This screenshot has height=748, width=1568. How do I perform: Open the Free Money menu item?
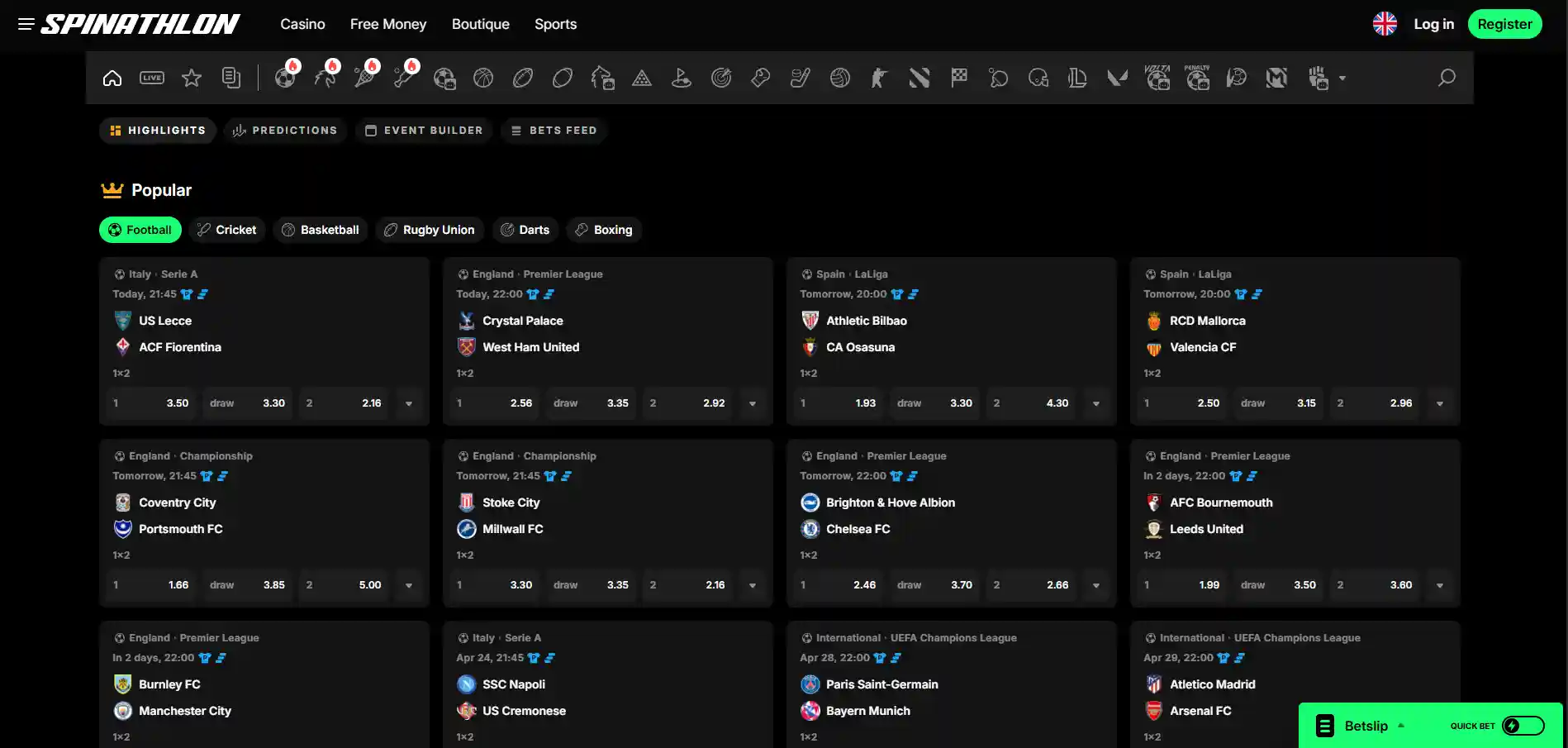tap(388, 24)
